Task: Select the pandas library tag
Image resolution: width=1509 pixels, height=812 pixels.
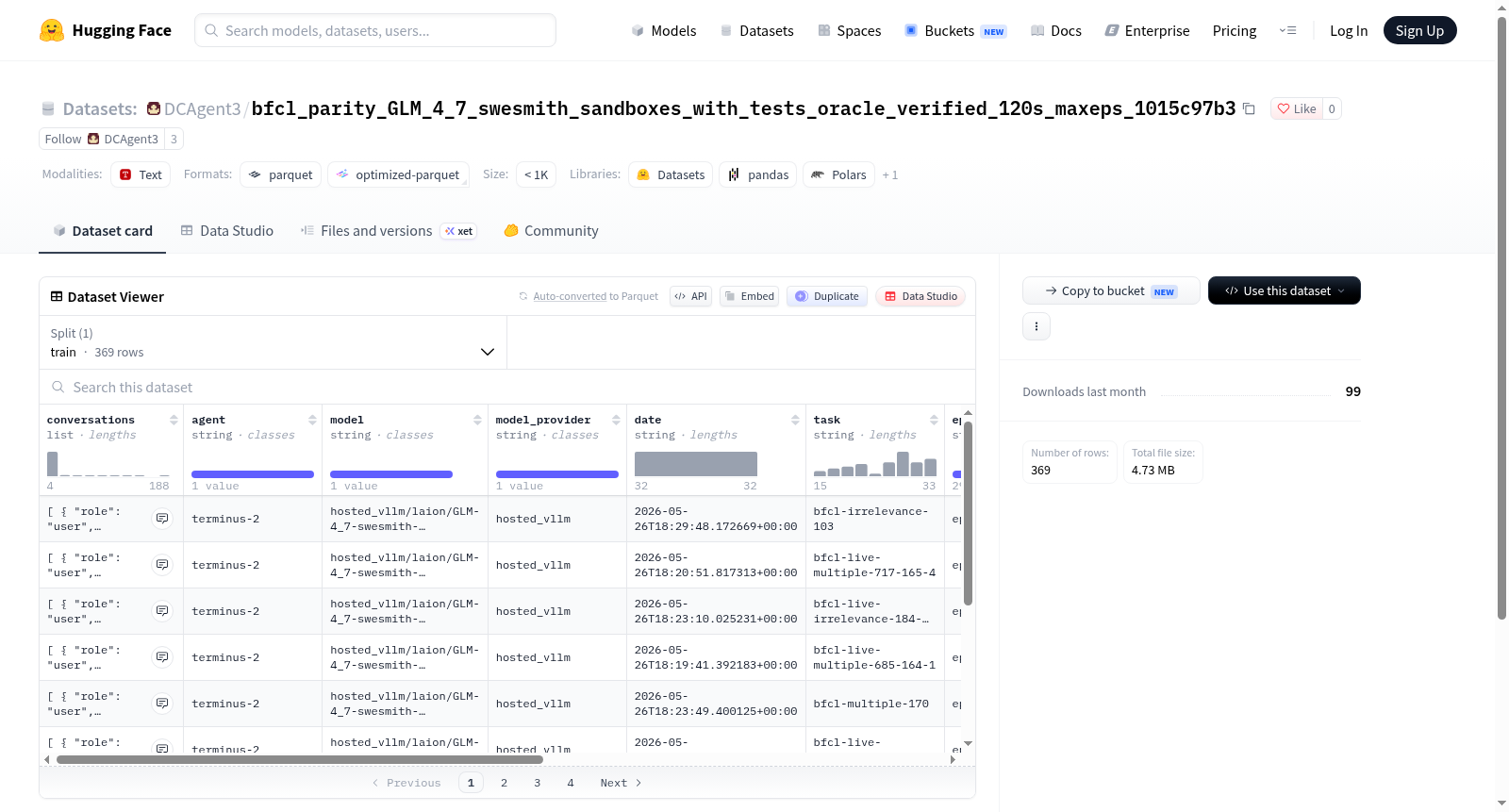Action: pyautogui.click(x=758, y=174)
